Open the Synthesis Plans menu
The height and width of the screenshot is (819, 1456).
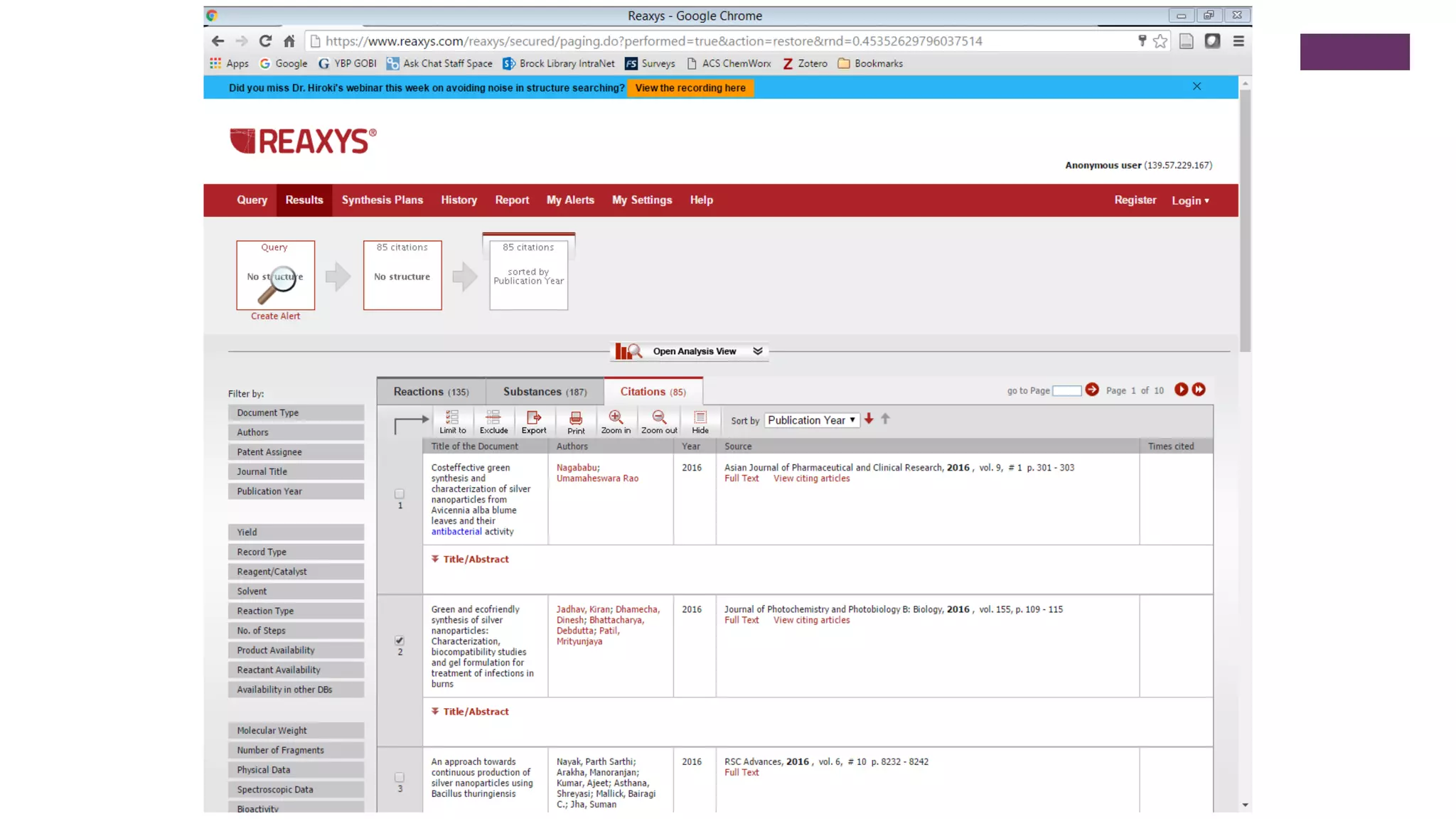[382, 200]
